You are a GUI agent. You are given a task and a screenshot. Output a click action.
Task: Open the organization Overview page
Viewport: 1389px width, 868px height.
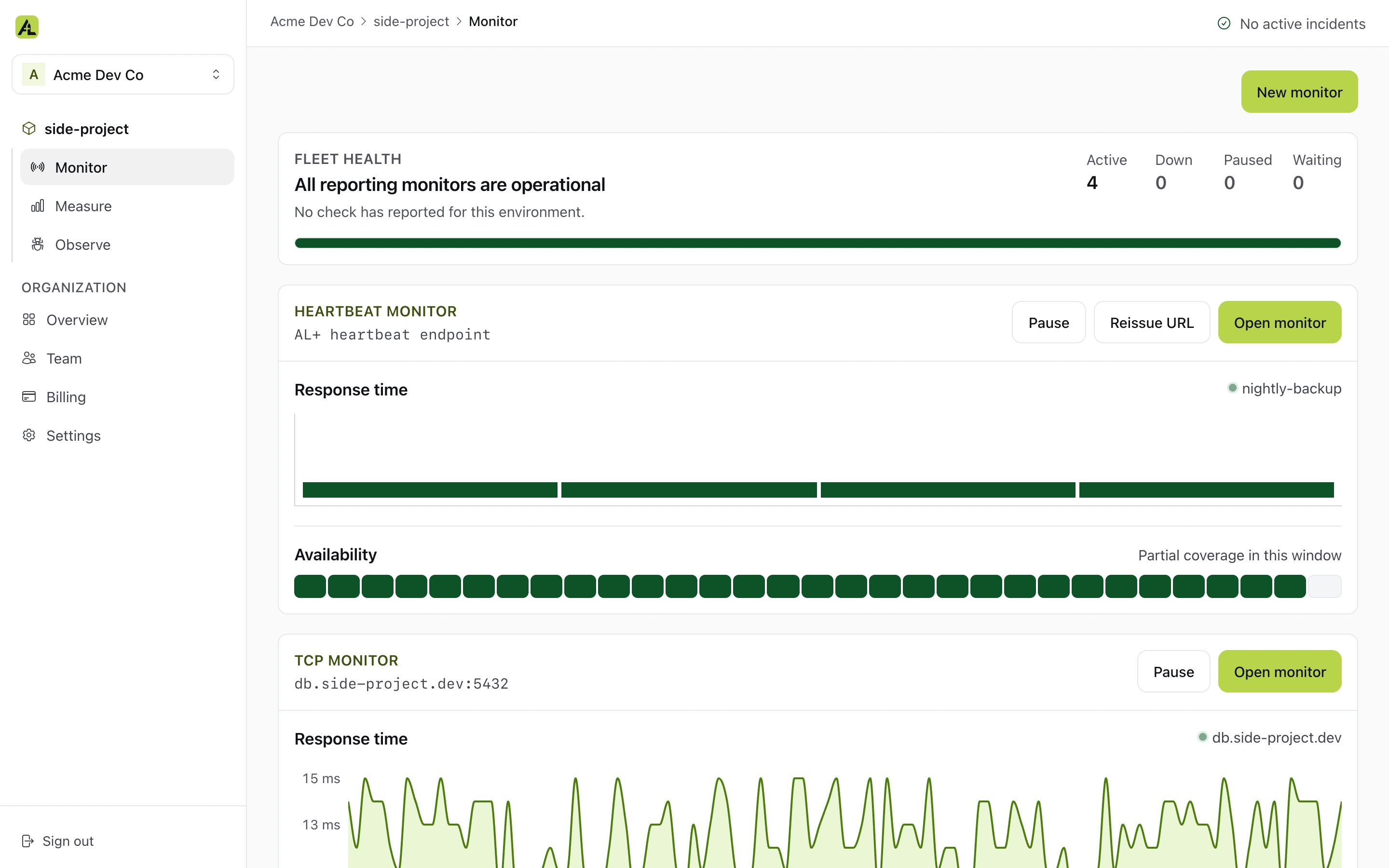[x=123, y=320]
